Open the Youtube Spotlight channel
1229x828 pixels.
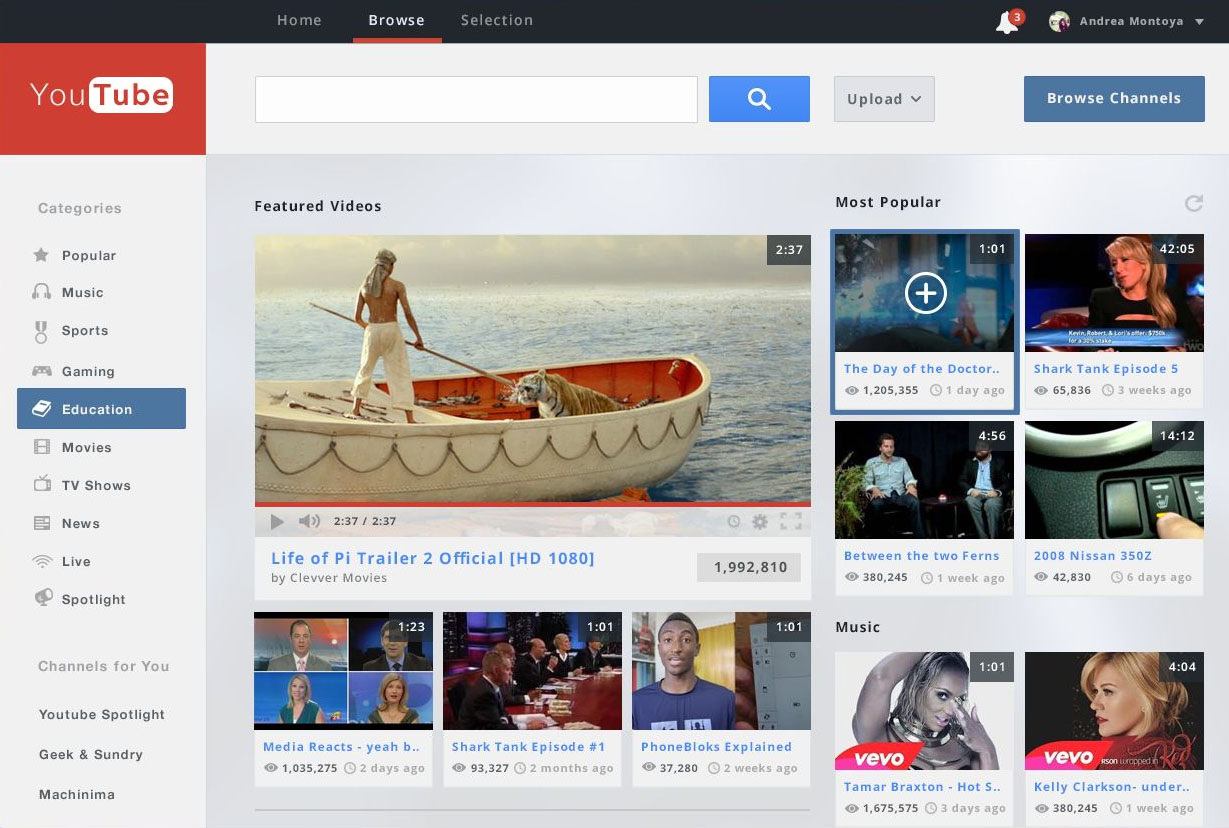coord(102,715)
